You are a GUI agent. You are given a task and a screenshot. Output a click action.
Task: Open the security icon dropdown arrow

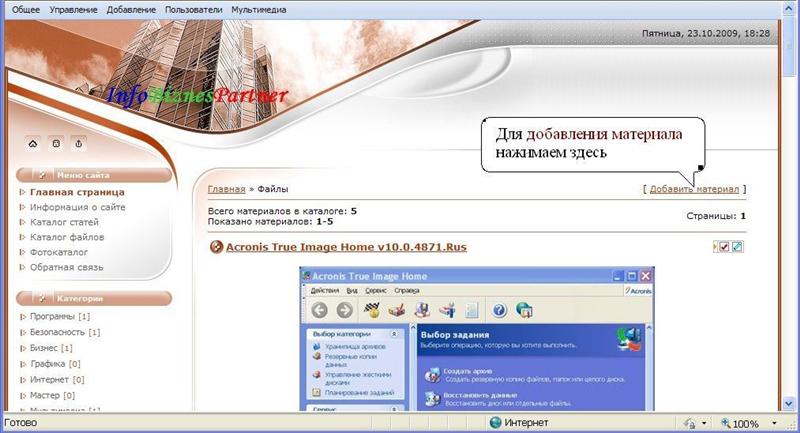705,423
